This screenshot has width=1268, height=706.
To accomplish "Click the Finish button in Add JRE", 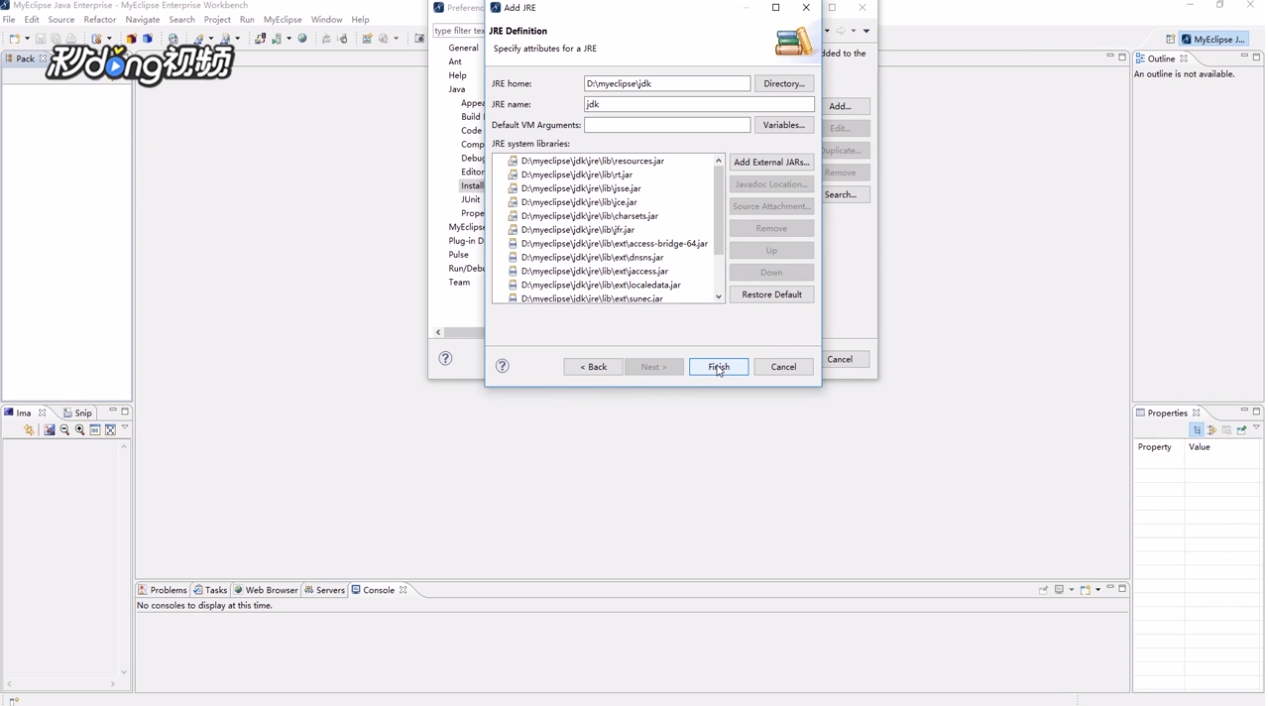I will [719, 367].
